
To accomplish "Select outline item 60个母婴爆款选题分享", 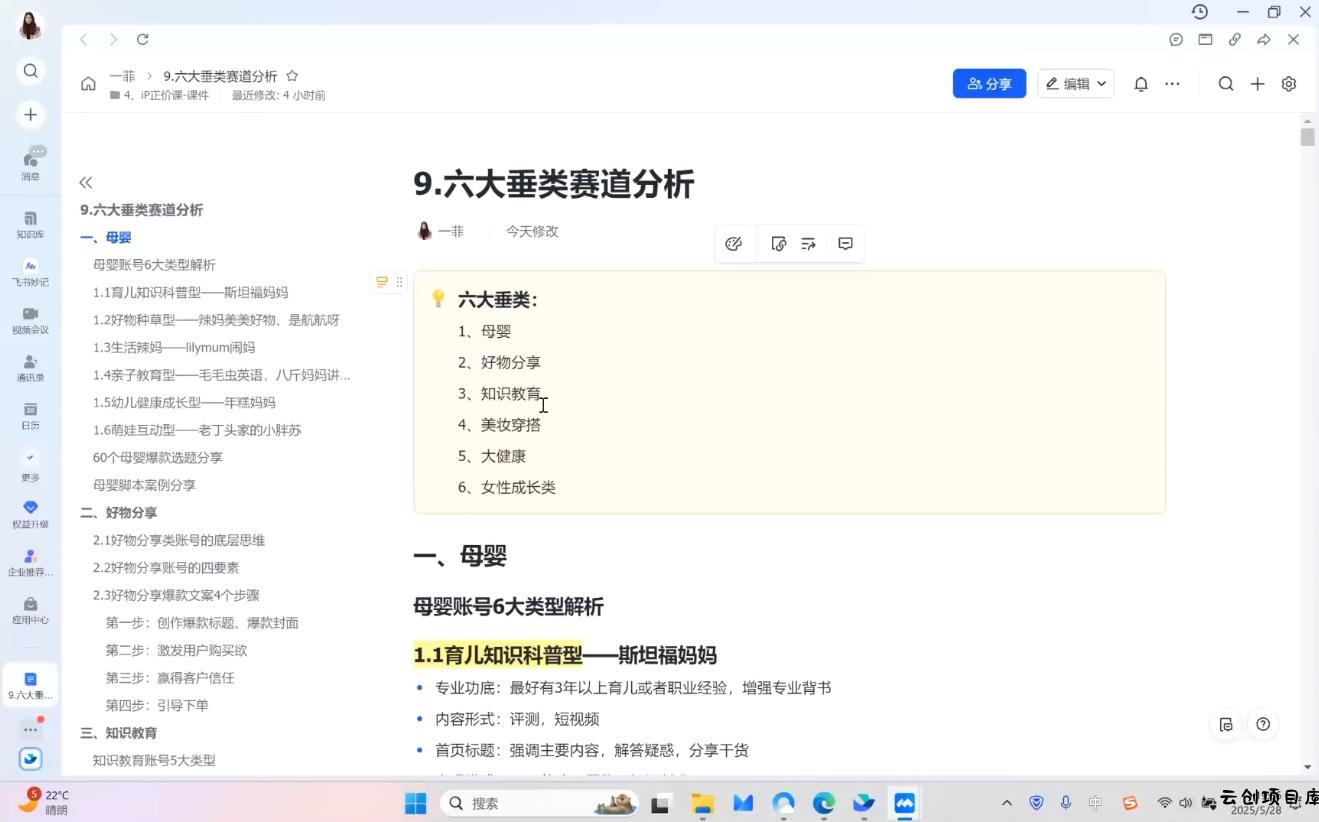I will 158,458.
